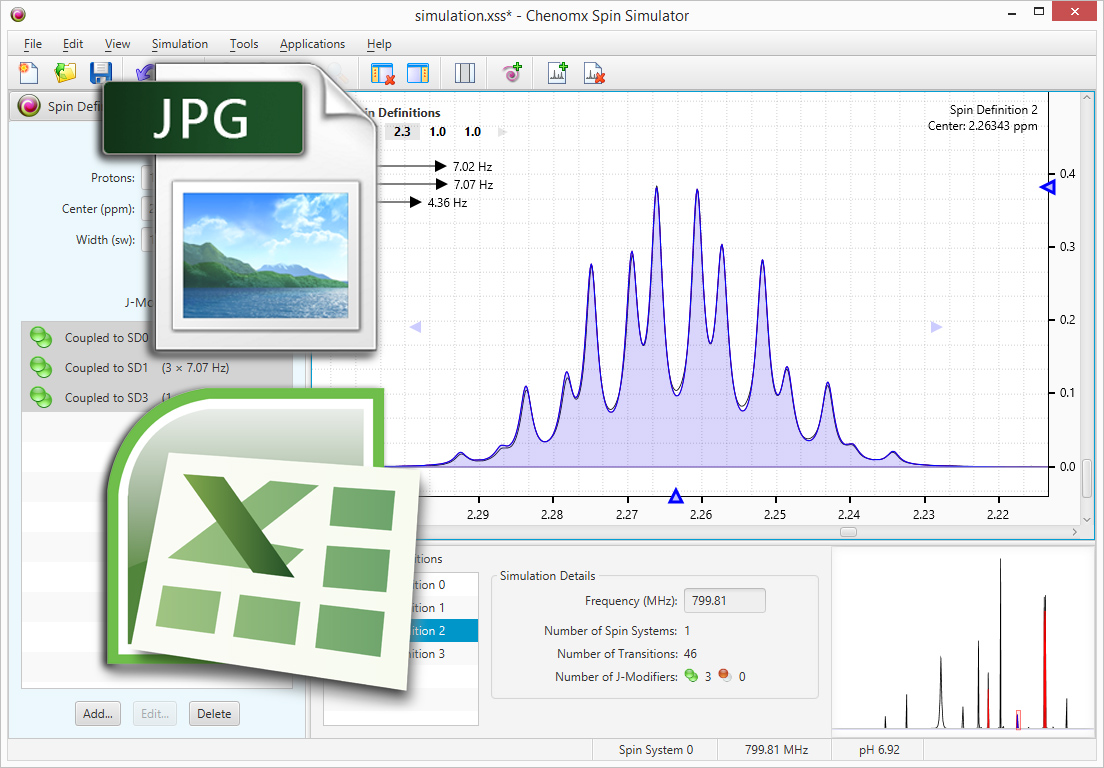Click the green icon beside Coupled to SD3
Image resolution: width=1104 pixels, height=768 pixels.
(42, 398)
